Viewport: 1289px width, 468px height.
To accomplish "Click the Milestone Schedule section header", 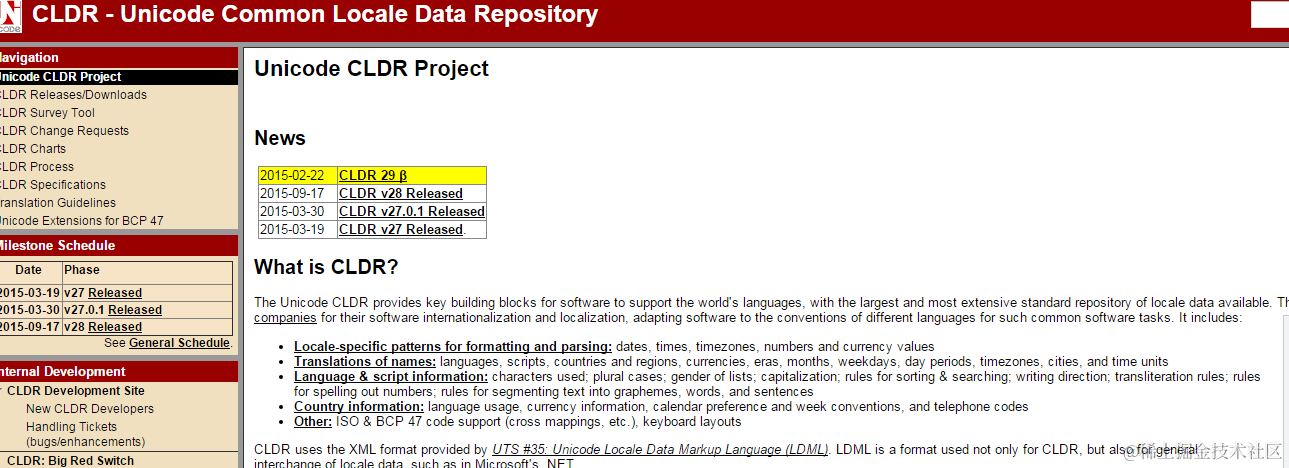I will pos(119,246).
